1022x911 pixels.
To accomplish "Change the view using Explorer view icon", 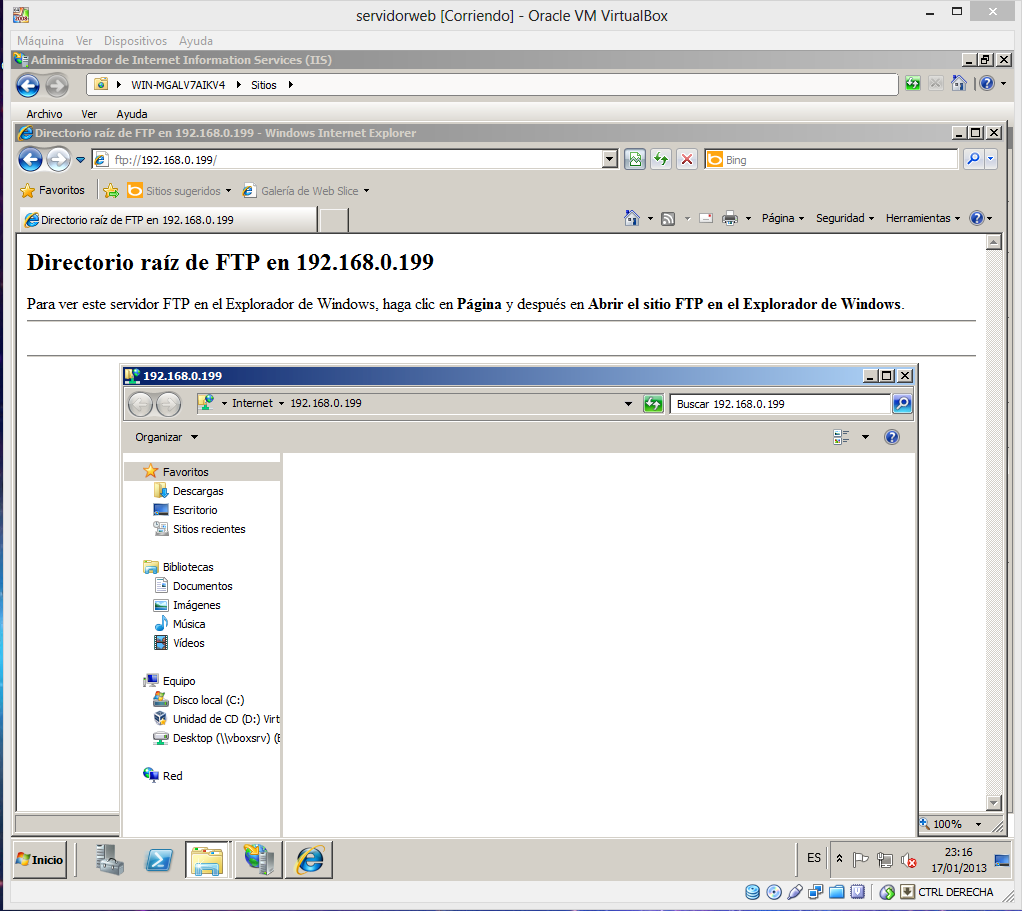I will pyautogui.click(x=841, y=437).
